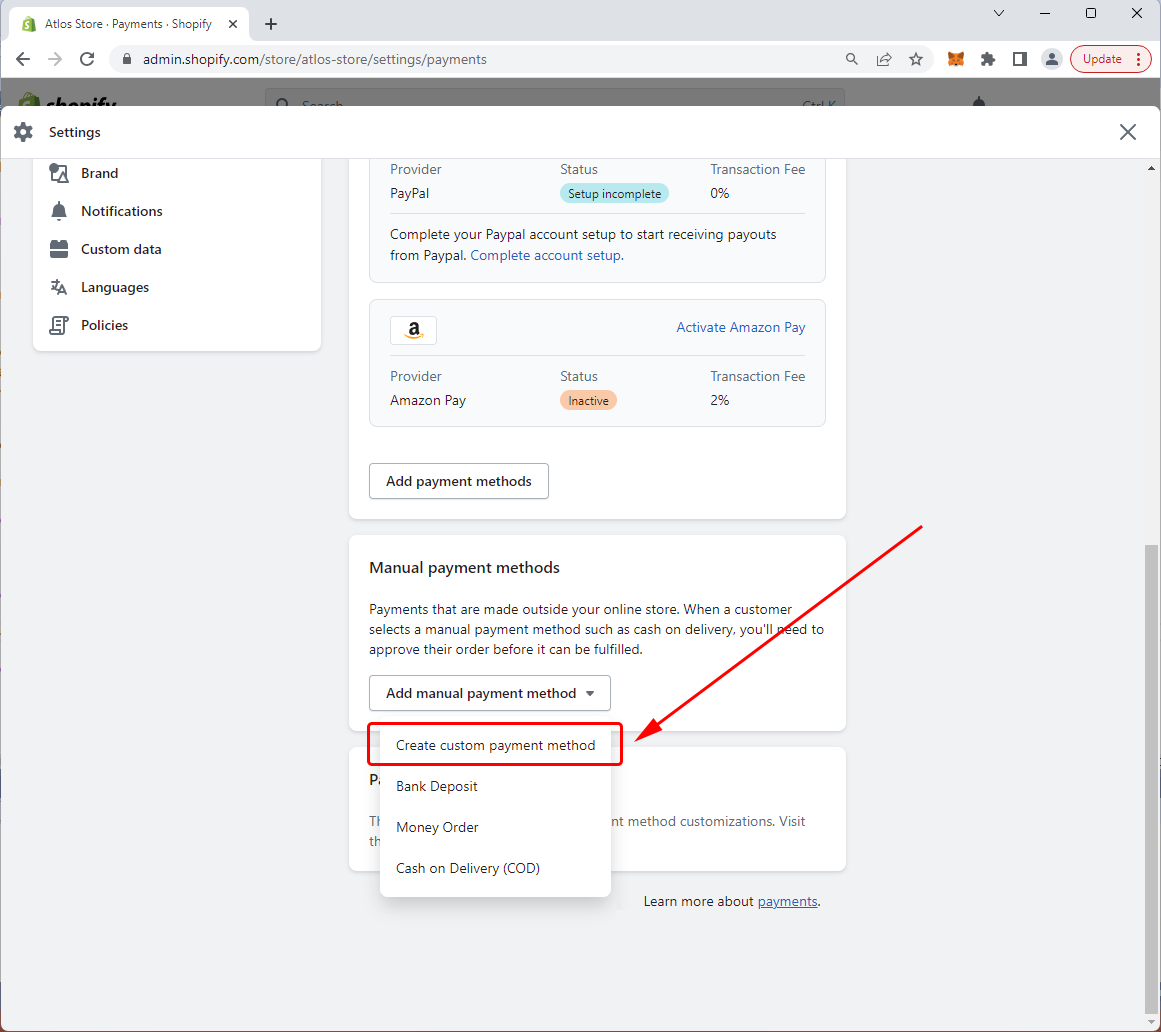Open Notifications settings

(x=121, y=211)
